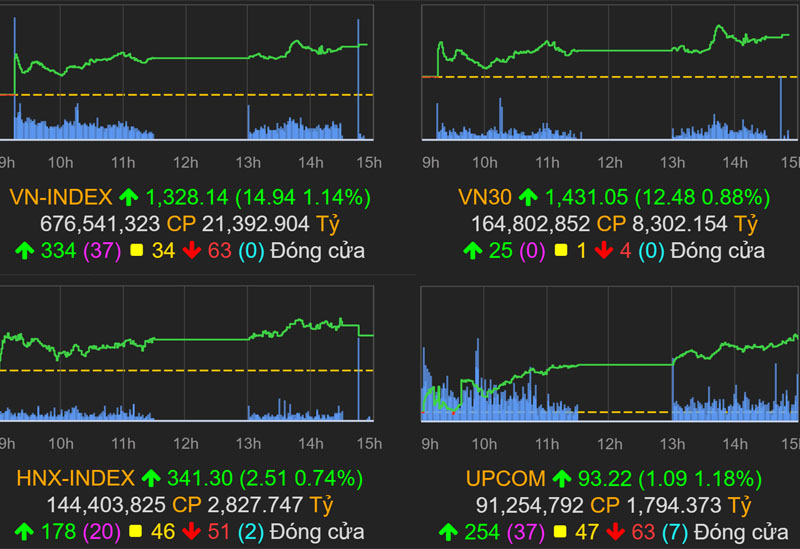Viewport: 800px width, 549px height.
Task: Click the red decliners arrow beside 51
Action: point(191,531)
